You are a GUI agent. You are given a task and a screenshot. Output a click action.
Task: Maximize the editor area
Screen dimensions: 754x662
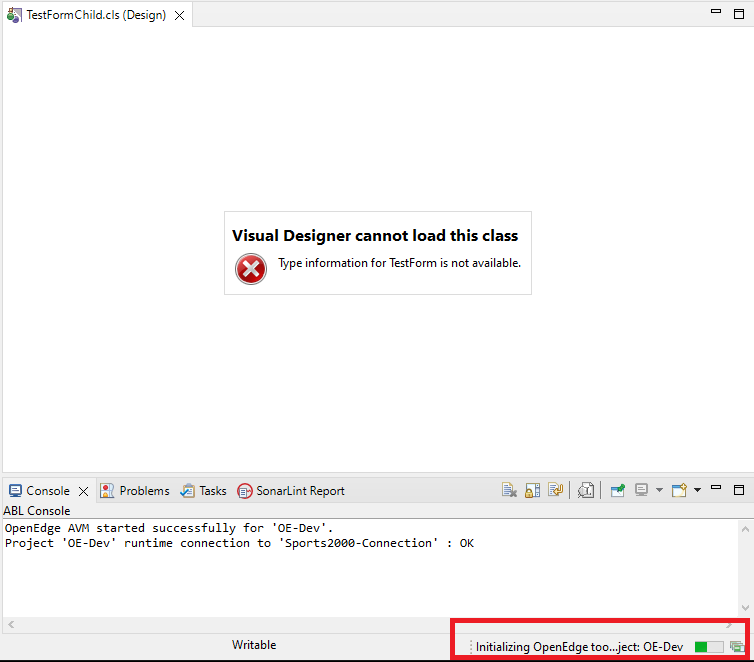(x=739, y=14)
